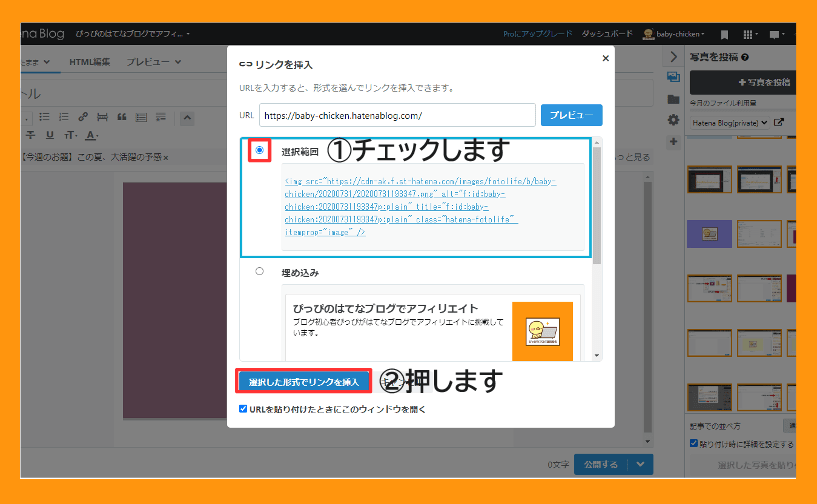Select the purple photo thumbnail
This screenshot has width=817, height=504.
tap(709, 233)
